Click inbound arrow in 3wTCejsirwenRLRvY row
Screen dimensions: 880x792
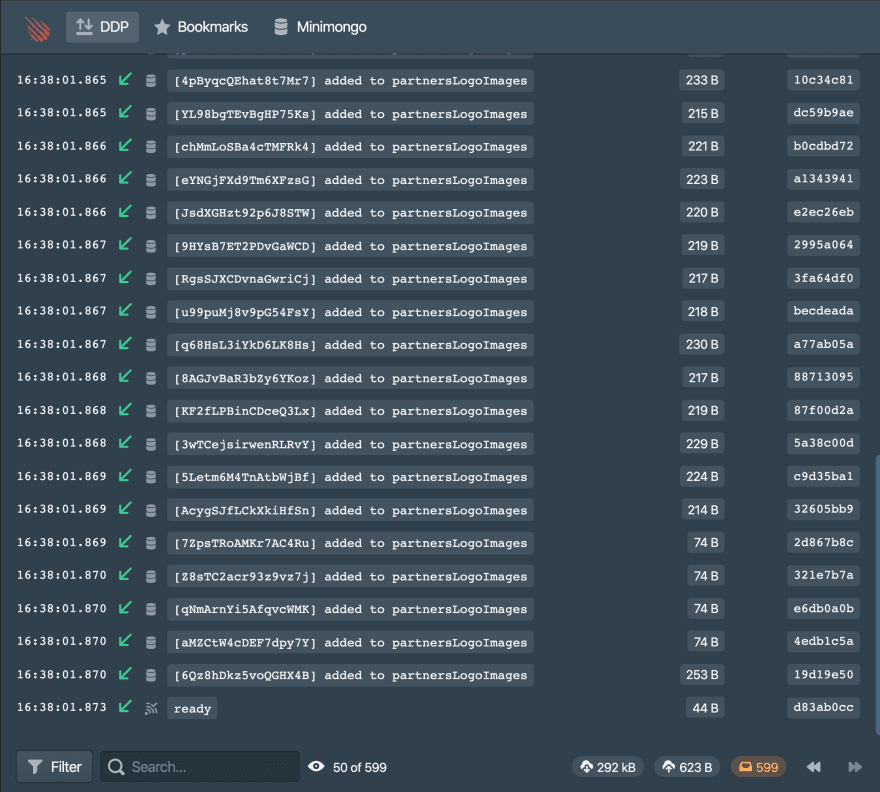pyautogui.click(x=125, y=442)
